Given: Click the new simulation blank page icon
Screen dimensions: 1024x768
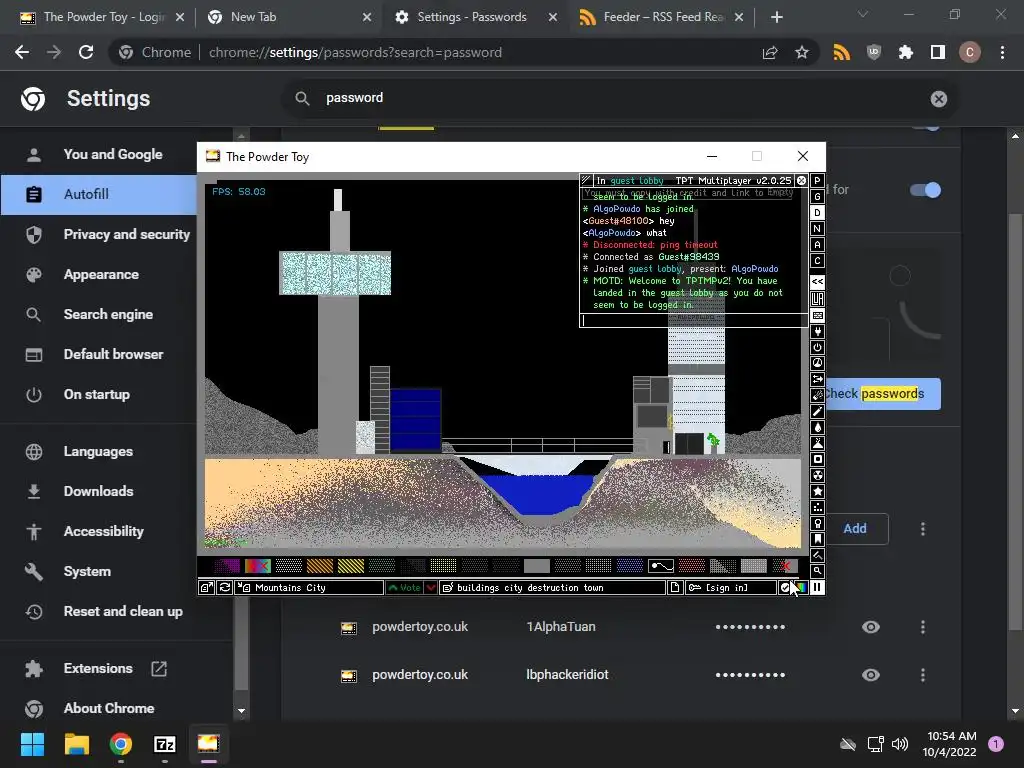Looking at the screenshot, I should click(x=675, y=588).
